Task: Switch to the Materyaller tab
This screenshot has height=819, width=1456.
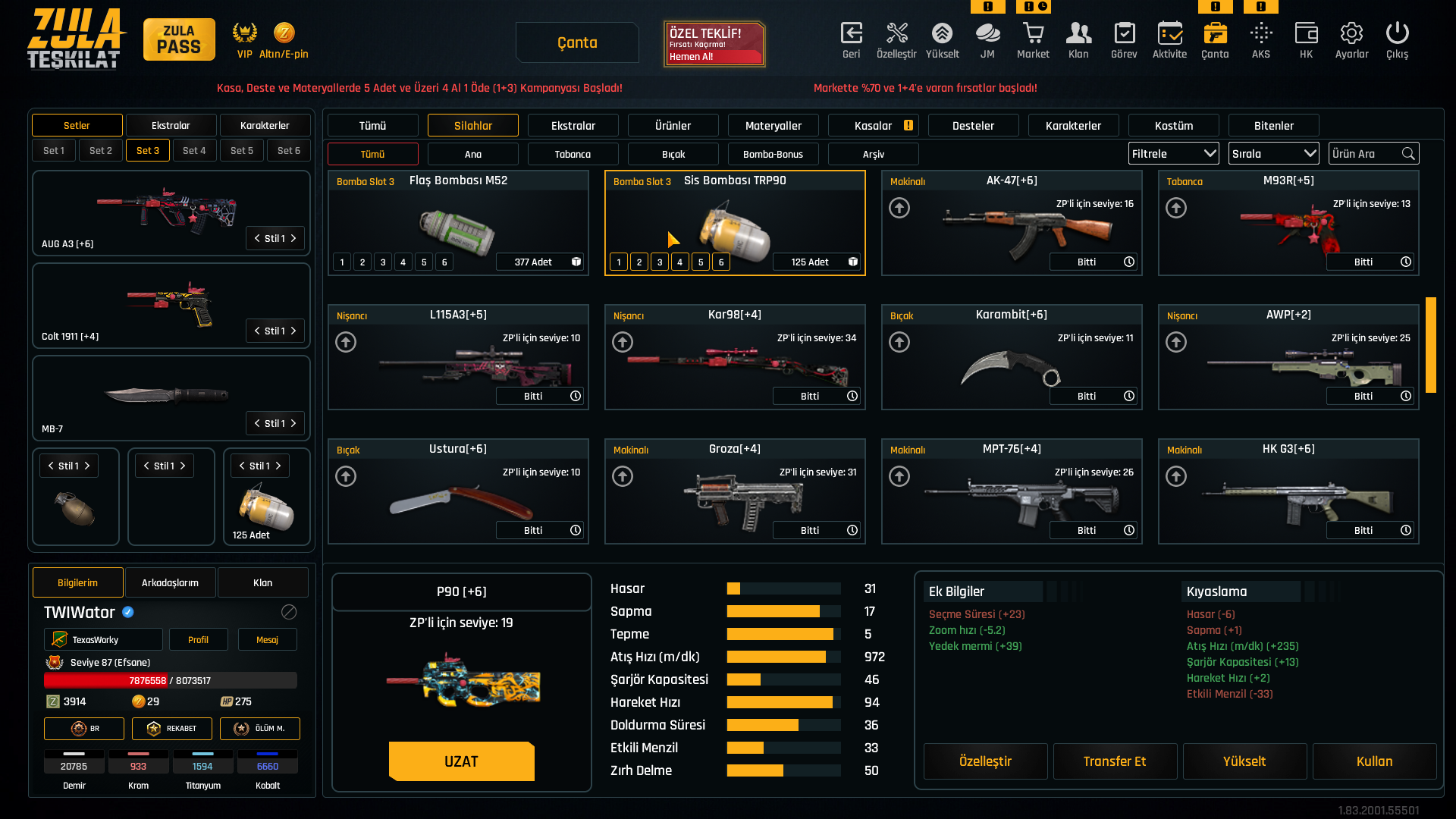Action: [x=773, y=125]
